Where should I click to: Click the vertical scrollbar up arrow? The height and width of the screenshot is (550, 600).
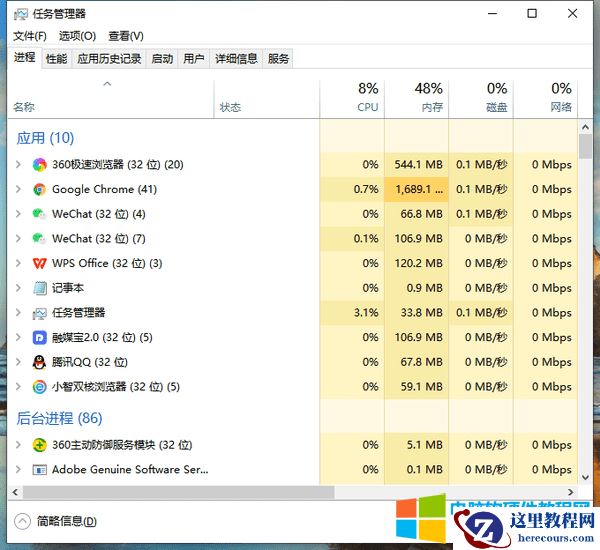click(x=585, y=127)
